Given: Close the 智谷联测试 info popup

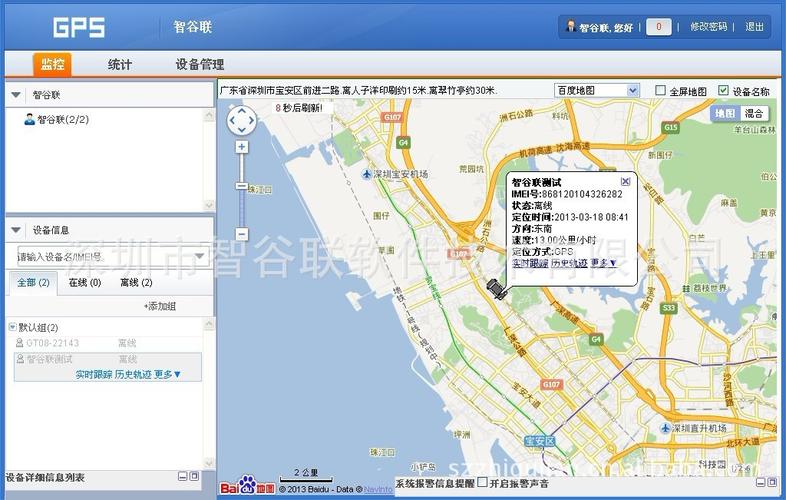Looking at the screenshot, I should 625,181.
